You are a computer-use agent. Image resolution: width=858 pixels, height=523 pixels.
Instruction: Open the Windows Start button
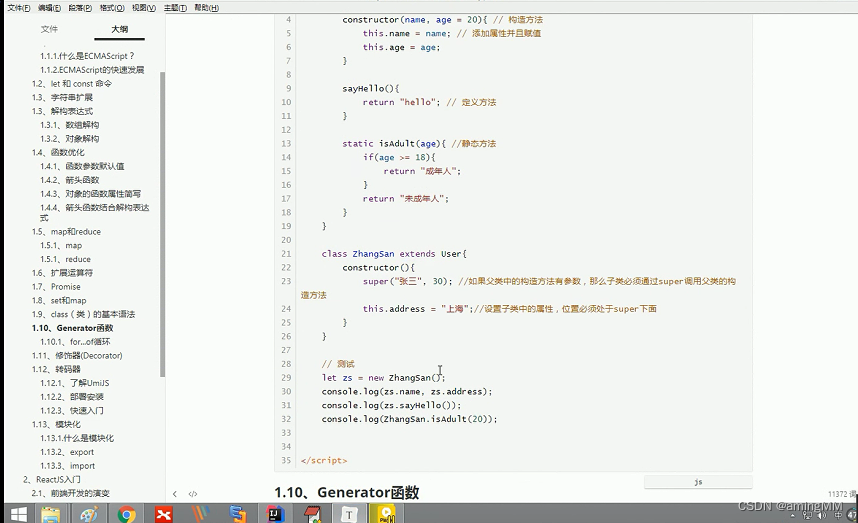18,514
